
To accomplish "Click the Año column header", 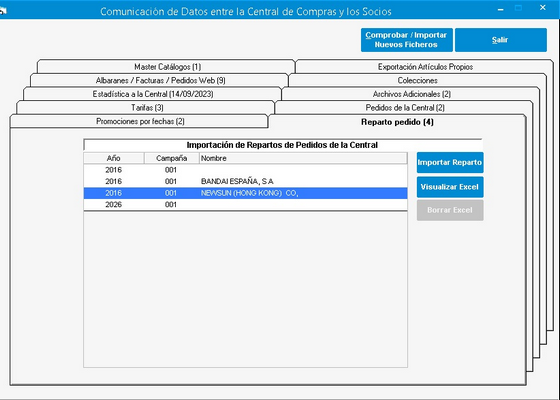I will pos(114,158).
